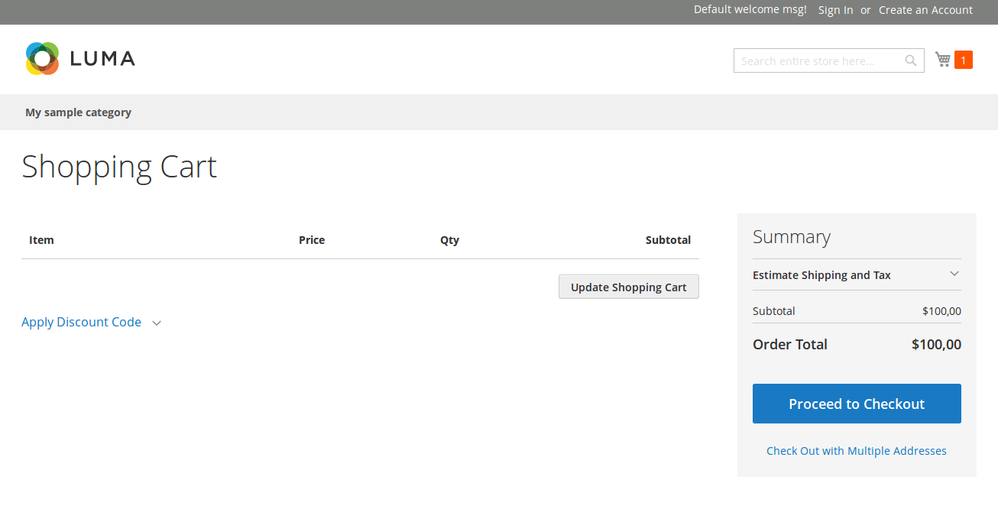This screenshot has width=998, height=513.
Task: Click the Order Total amount $100,00
Action: tap(936, 345)
